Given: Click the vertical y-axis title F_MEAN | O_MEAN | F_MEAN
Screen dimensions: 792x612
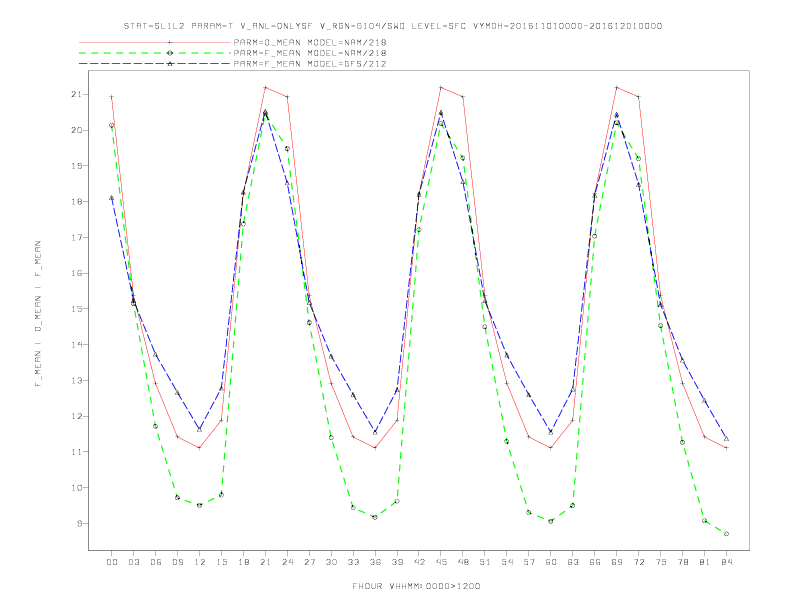Looking at the screenshot, I should [x=38, y=314].
